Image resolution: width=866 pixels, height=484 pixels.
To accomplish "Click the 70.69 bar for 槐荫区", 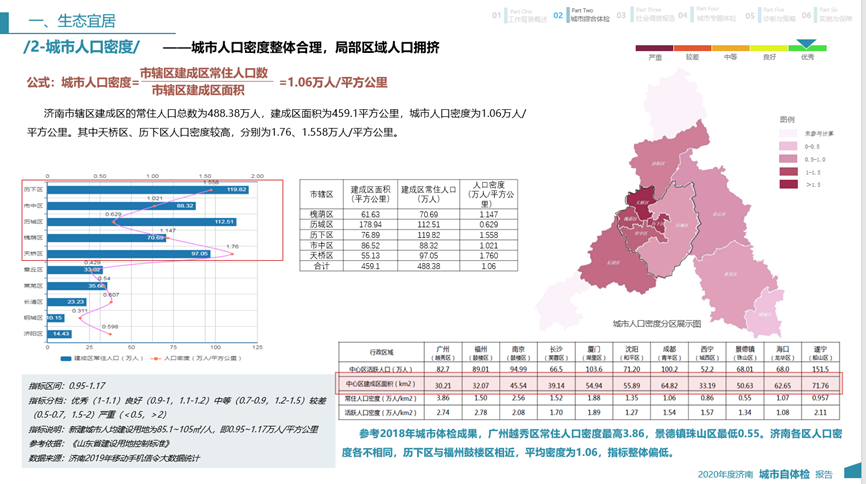I will [x=107, y=238].
